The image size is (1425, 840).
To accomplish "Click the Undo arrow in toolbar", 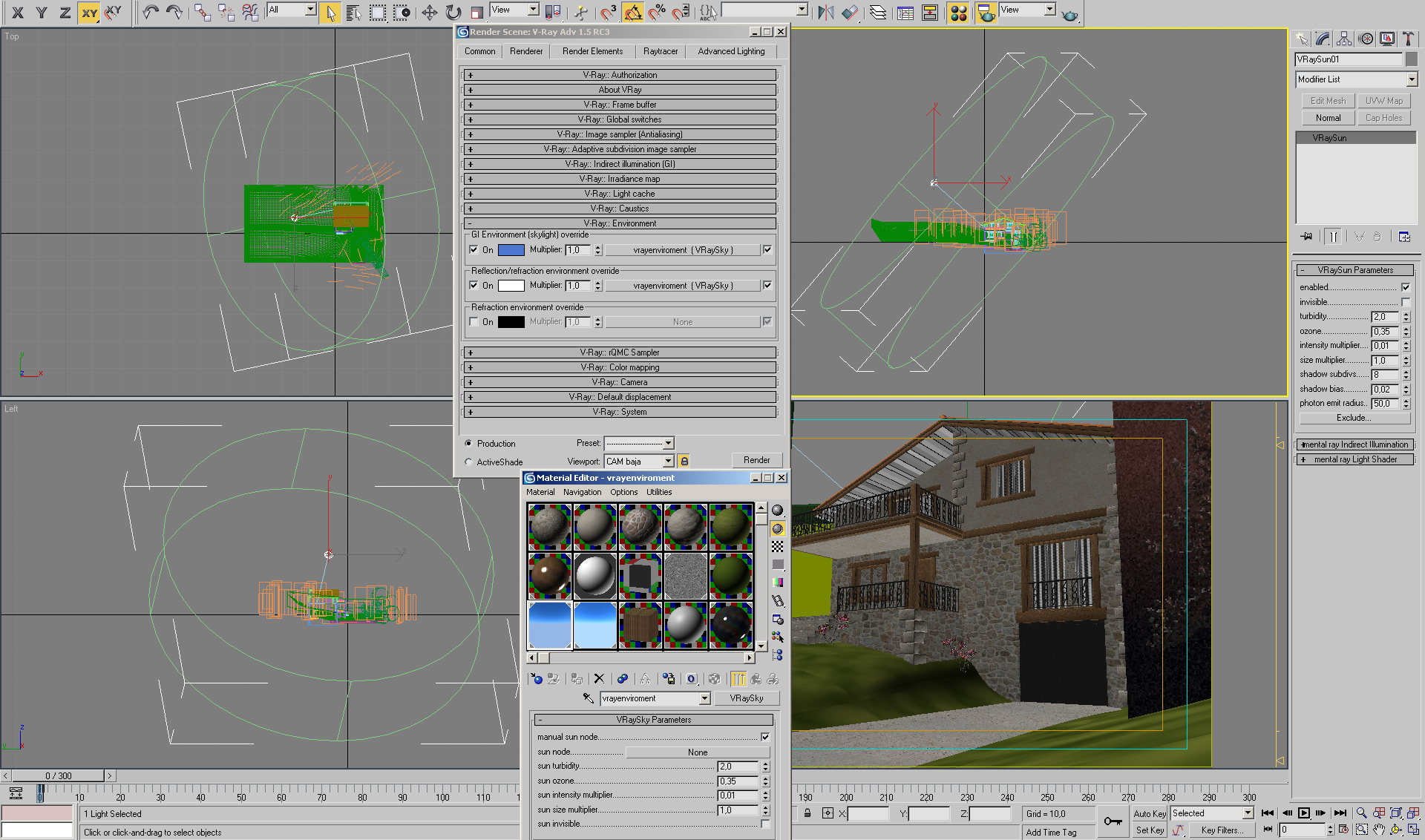I will click(x=151, y=12).
